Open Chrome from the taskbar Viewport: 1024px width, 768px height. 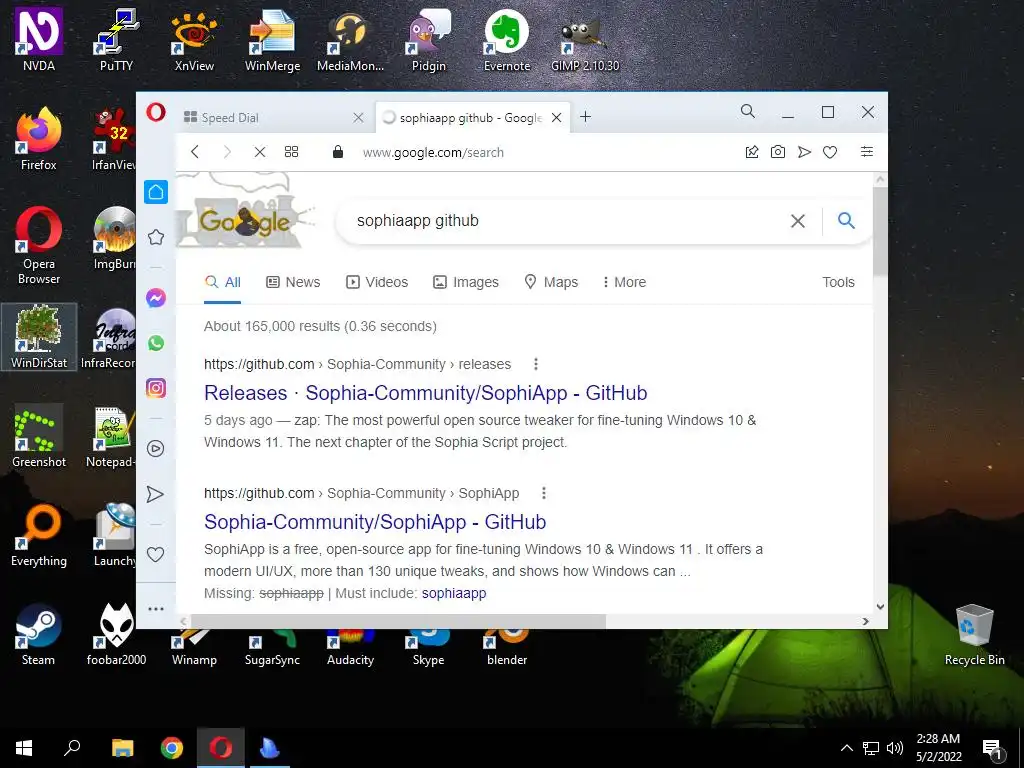172,748
